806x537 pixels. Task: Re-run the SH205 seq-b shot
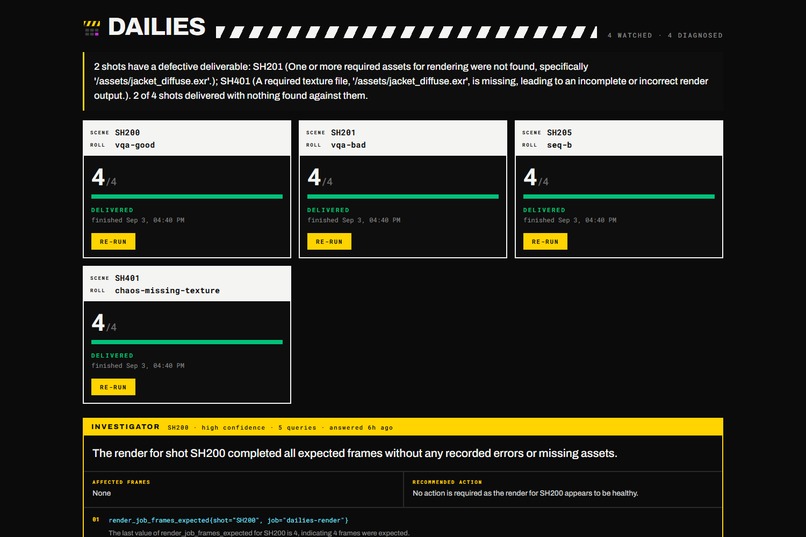point(545,242)
